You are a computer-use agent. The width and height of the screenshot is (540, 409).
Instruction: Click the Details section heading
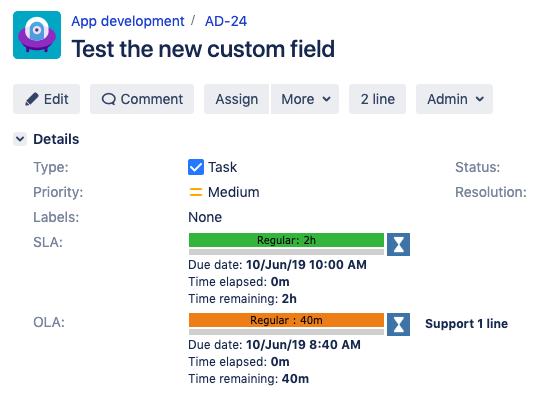pos(56,139)
